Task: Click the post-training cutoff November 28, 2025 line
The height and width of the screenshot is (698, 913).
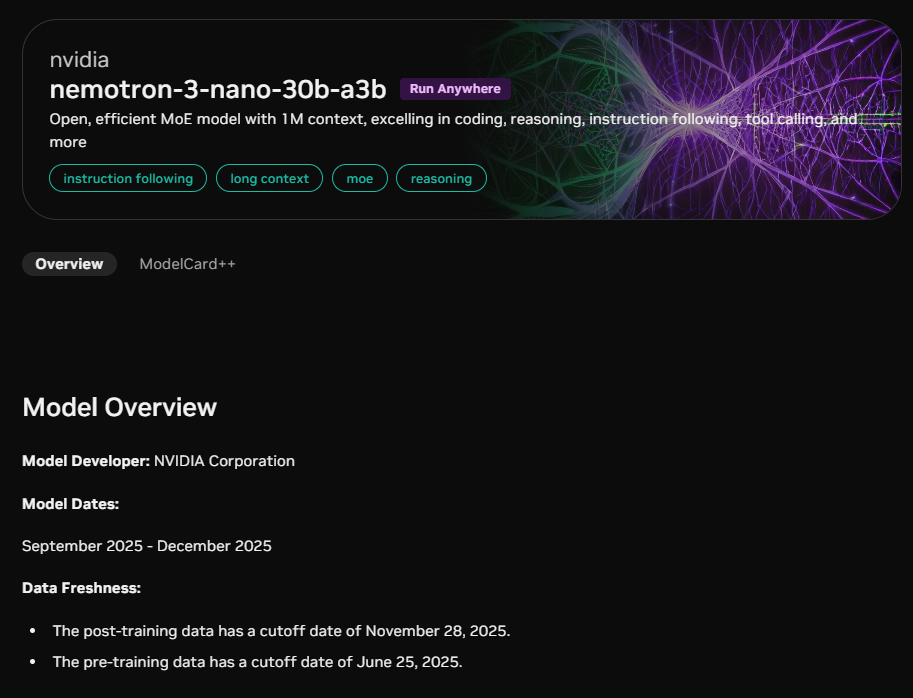Action: [281, 631]
